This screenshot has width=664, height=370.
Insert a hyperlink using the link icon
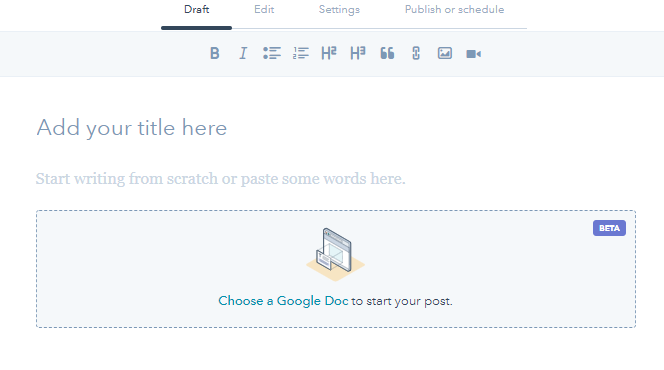416,53
